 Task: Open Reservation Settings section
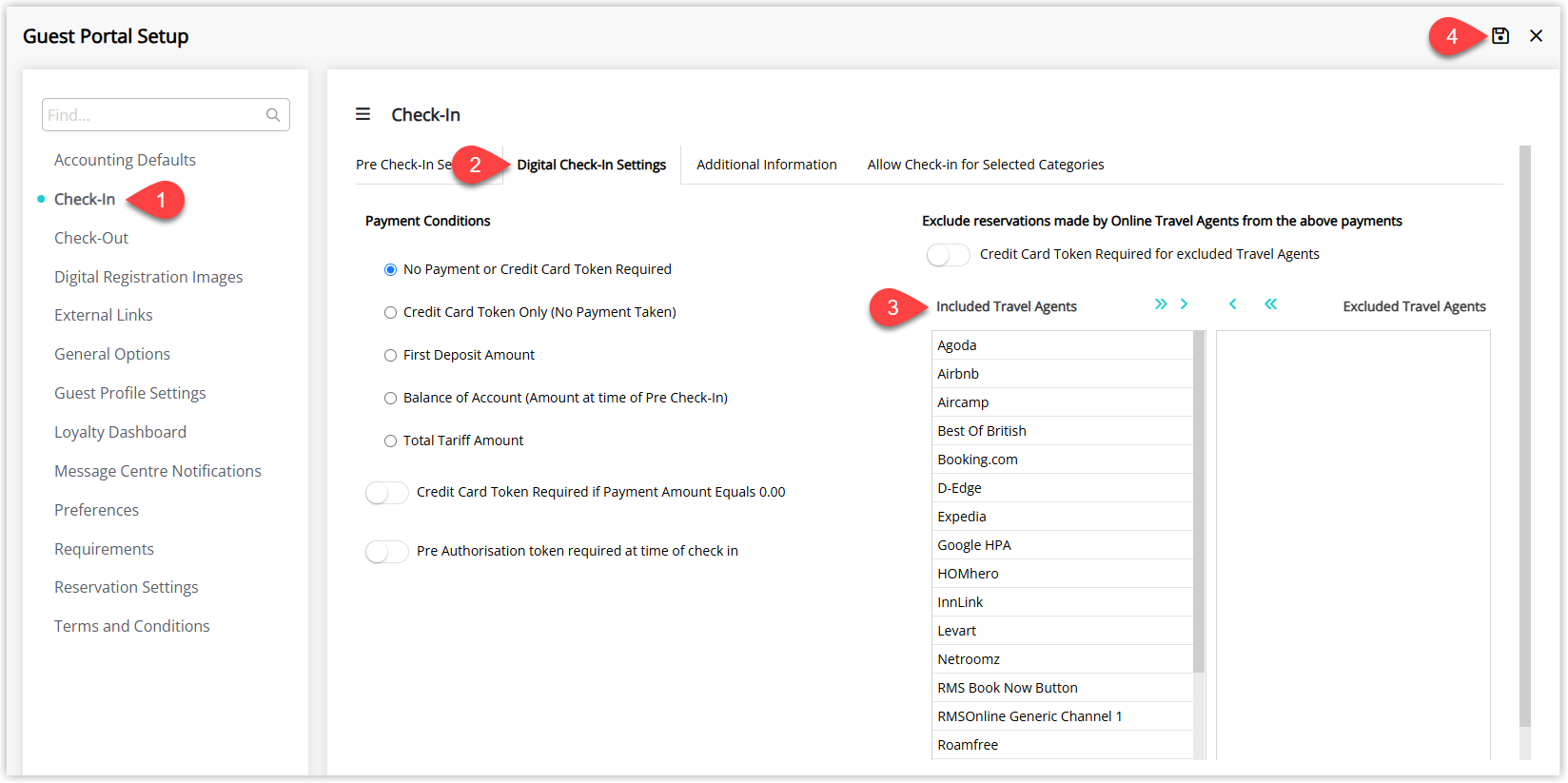coord(127,587)
